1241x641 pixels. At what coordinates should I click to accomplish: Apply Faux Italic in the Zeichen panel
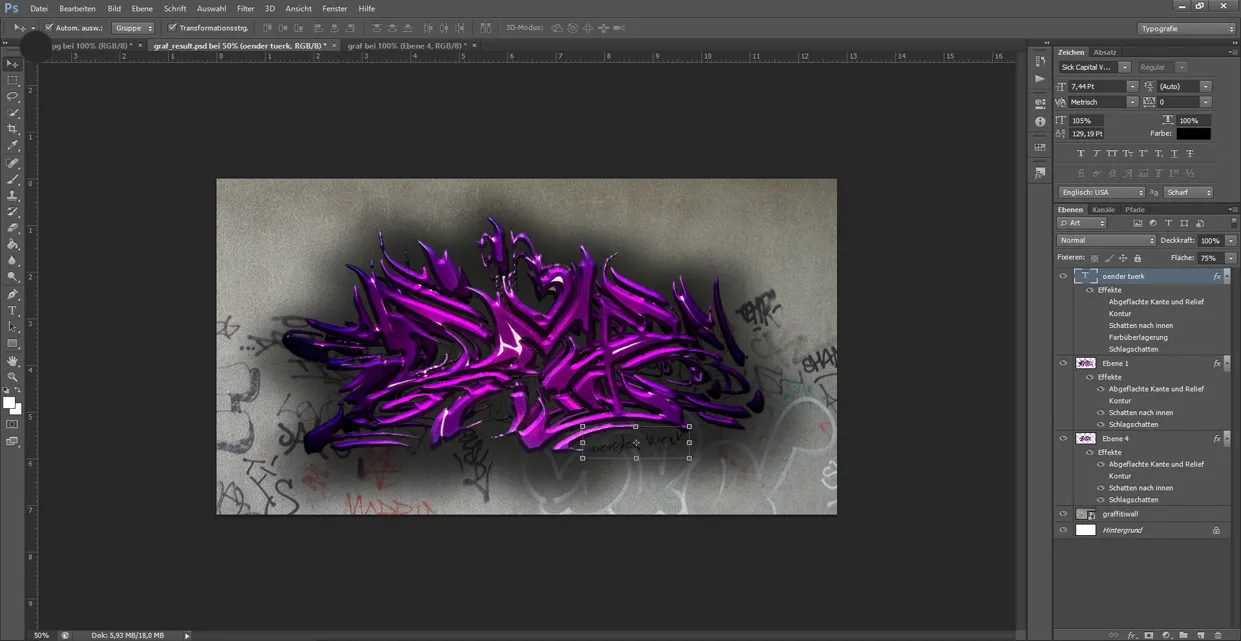click(1096, 154)
